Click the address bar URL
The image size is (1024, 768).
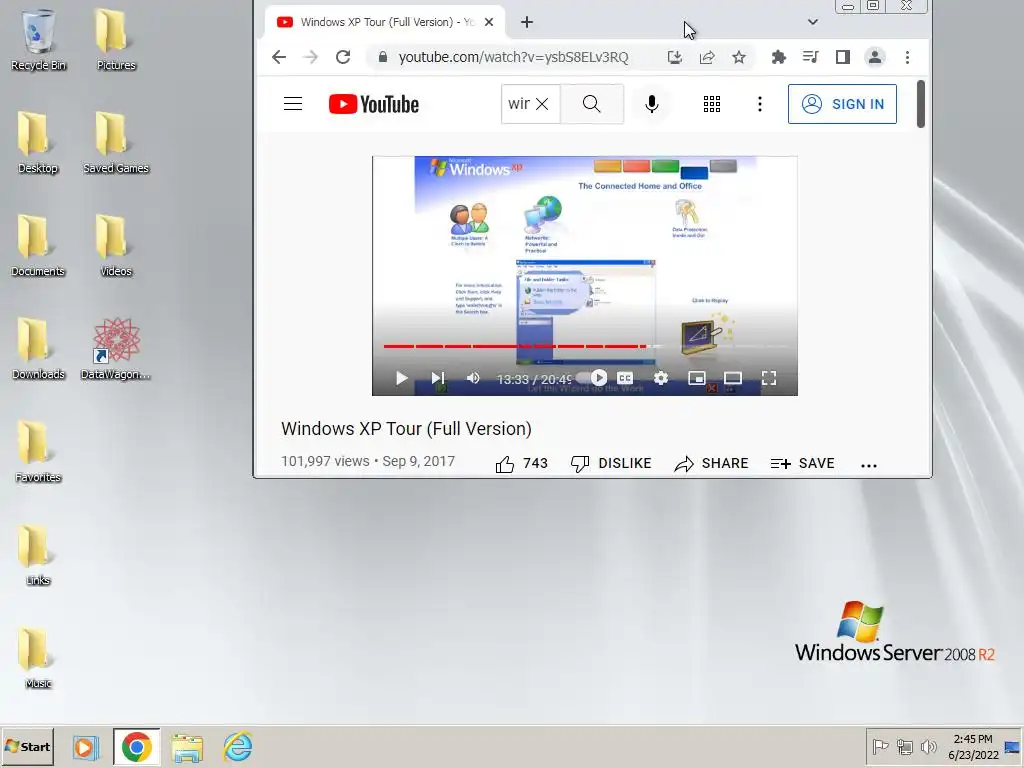[513, 57]
